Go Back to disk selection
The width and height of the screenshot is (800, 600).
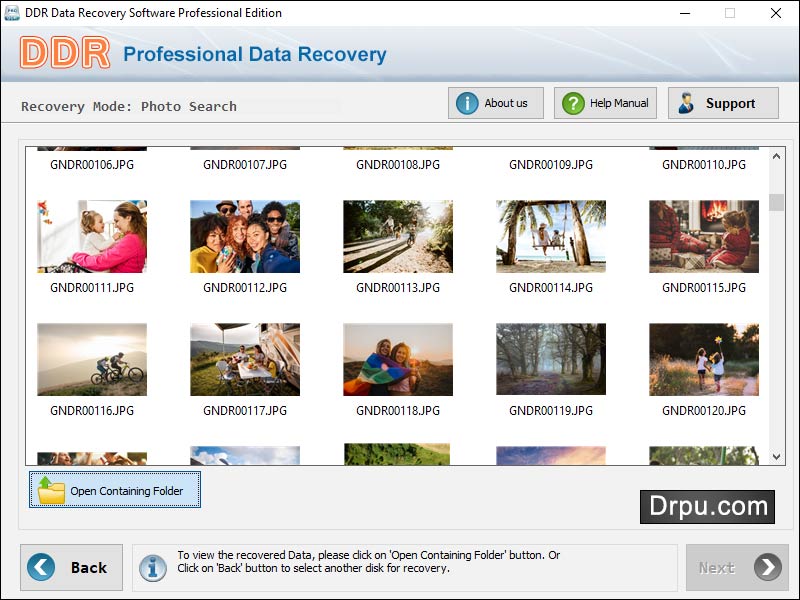(71, 567)
